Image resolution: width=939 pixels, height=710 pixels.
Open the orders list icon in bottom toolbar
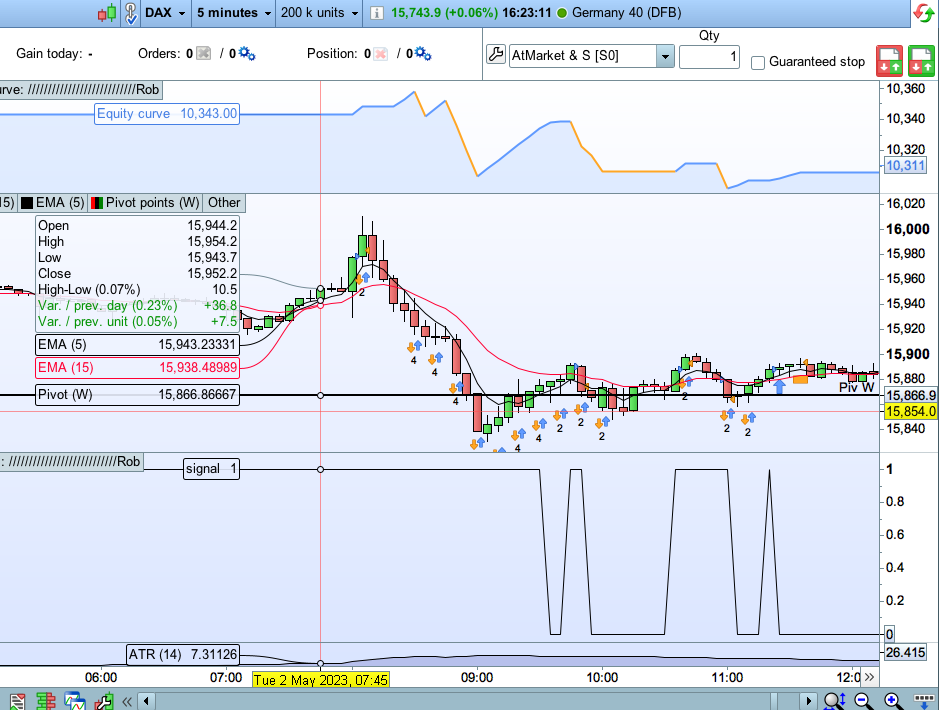coord(17,701)
